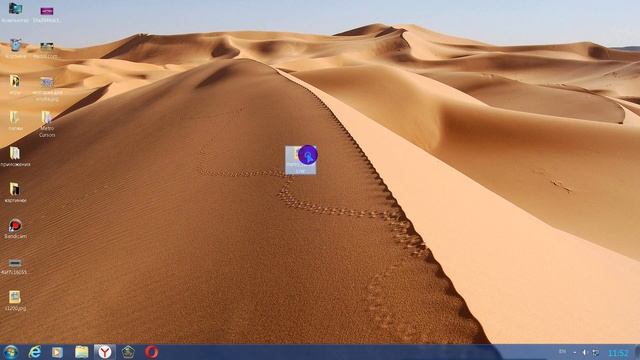Open the volume speaker tray icon
This screenshot has width=640, height=360.
click(584, 352)
